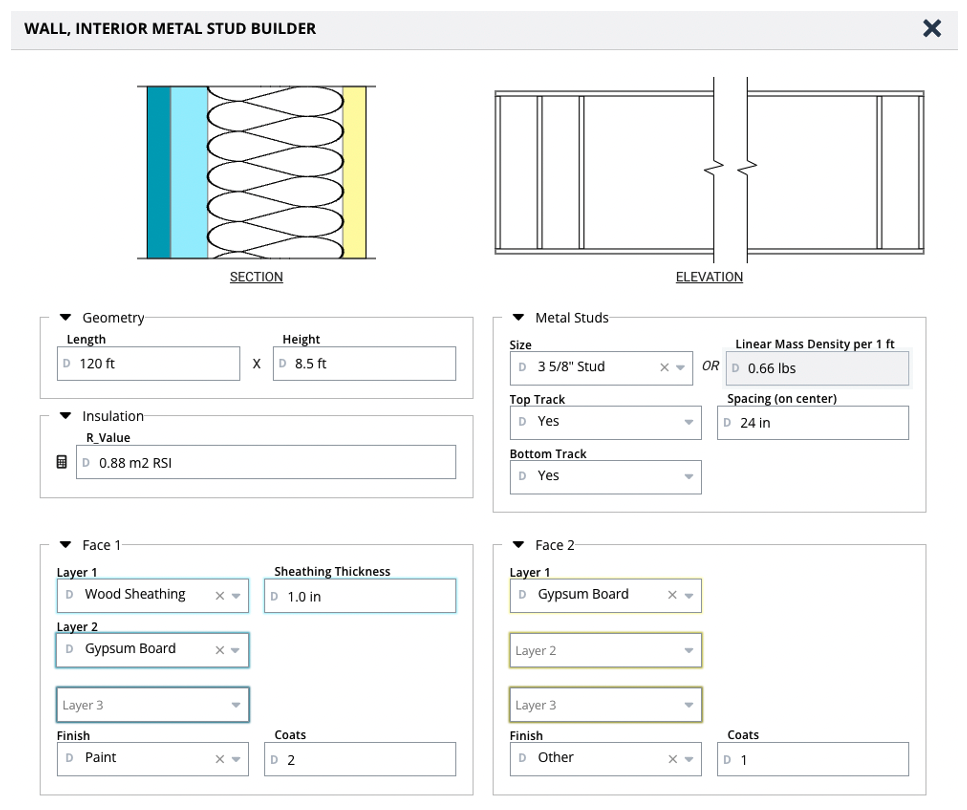The width and height of the screenshot is (967, 810).
Task: Open Face 1 Layer 3 dropdown
Action: 152,705
